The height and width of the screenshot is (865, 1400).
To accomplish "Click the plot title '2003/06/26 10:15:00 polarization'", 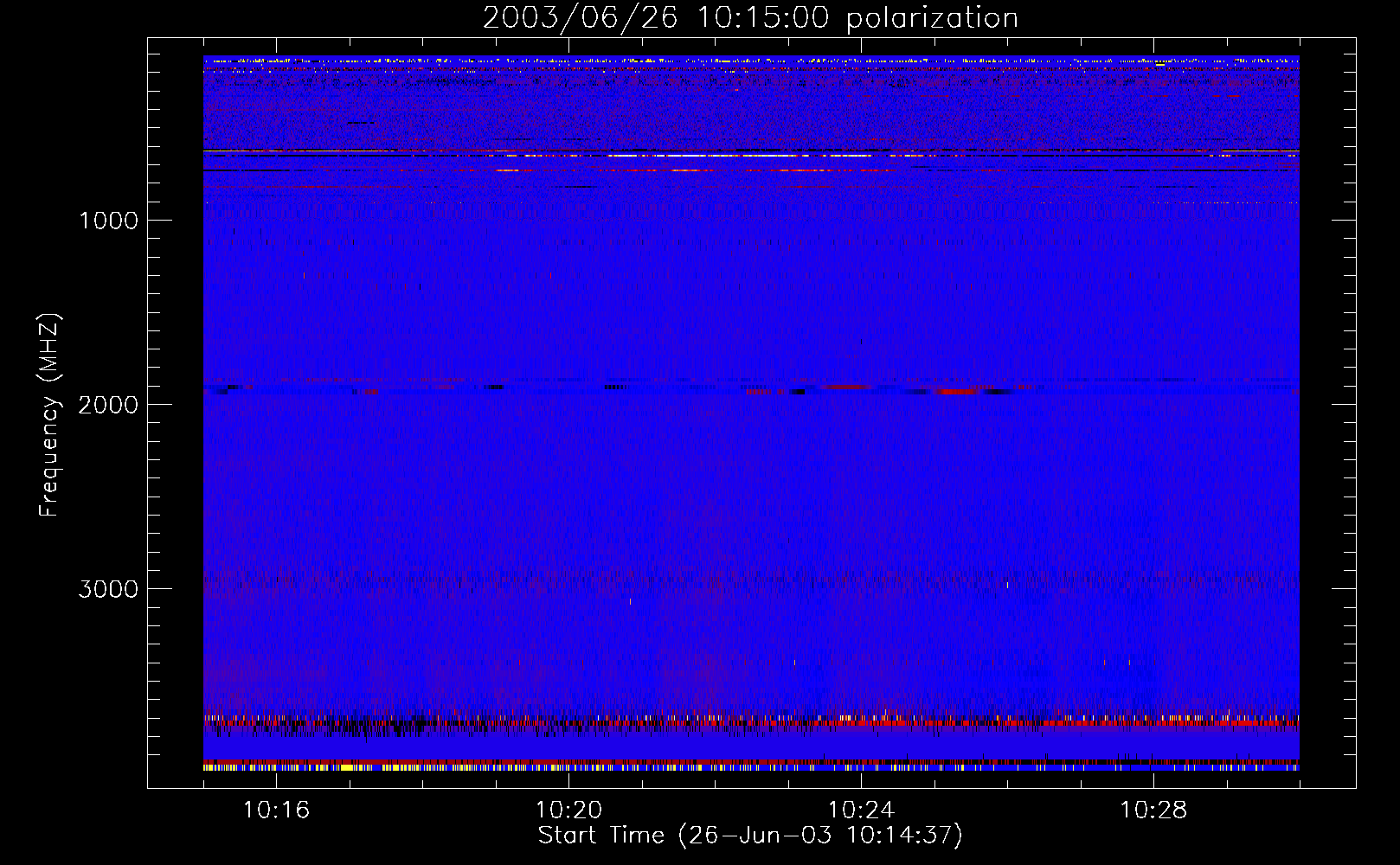I will tap(750, 18).
